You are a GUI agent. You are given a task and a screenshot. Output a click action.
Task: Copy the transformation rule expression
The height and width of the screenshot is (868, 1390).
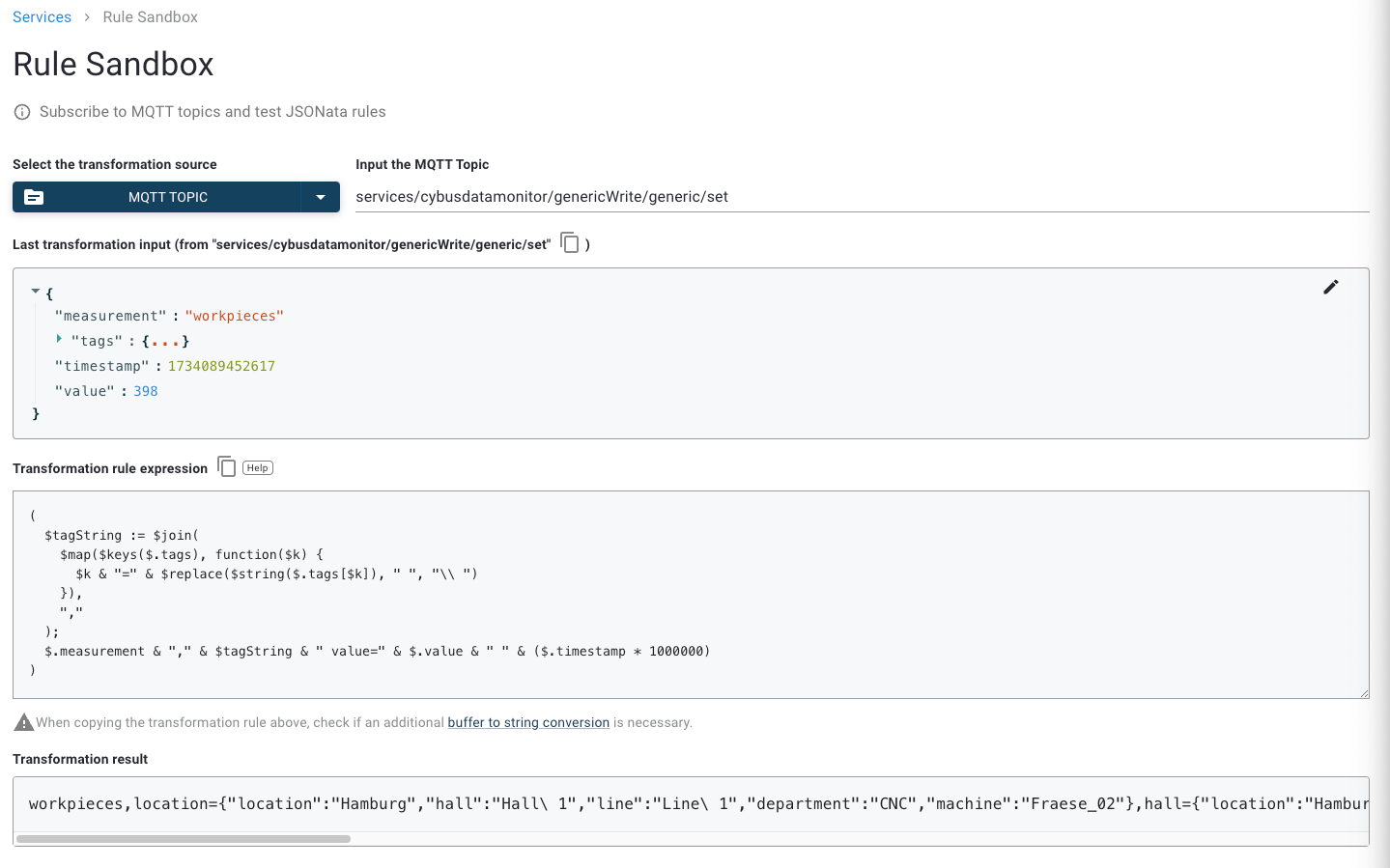(227, 467)
